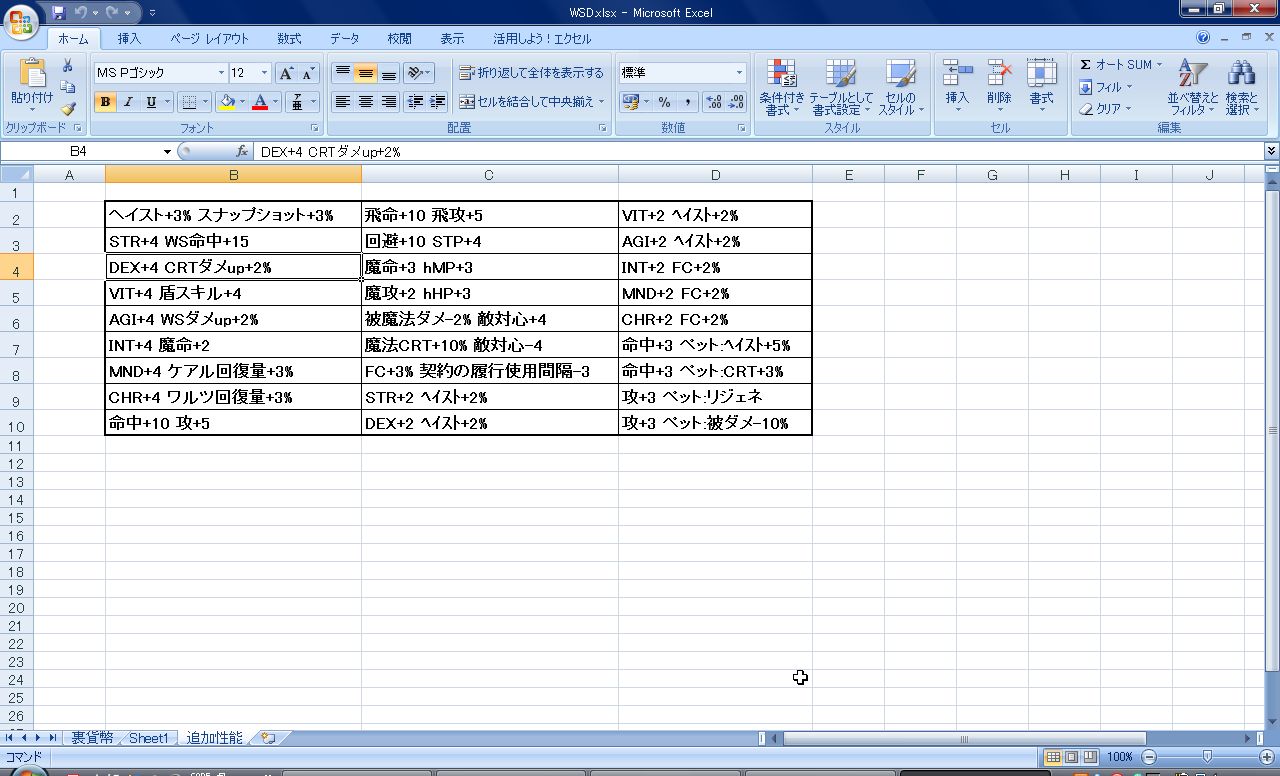Decrease decimal places

736,102
